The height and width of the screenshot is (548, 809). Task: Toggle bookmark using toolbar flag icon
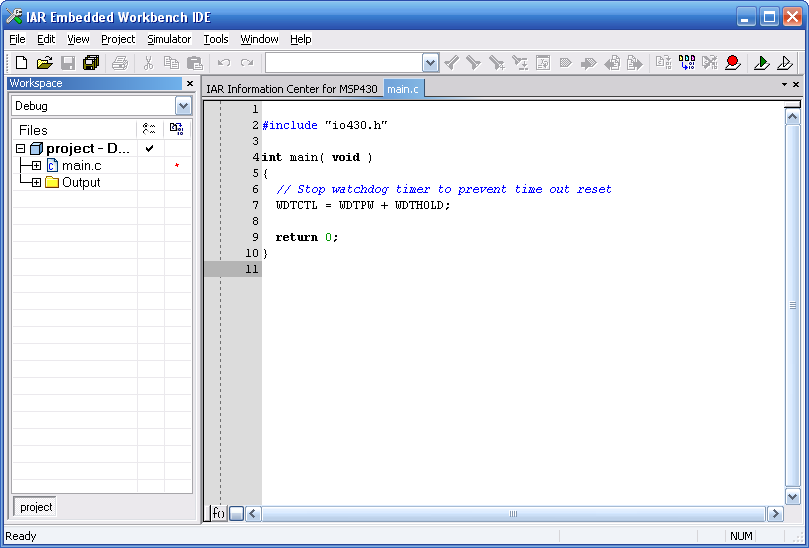point(565,63)
